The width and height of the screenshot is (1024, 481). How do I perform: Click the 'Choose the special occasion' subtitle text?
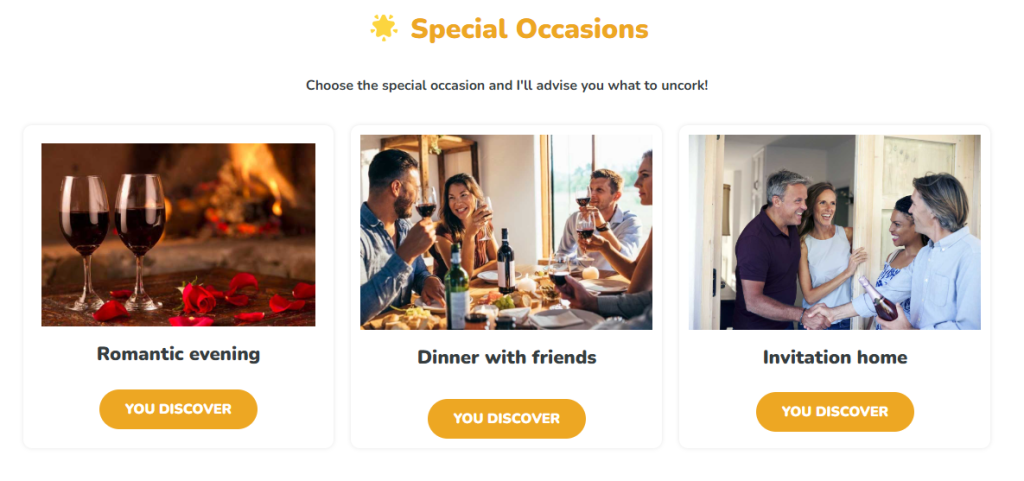click(507, 85)
